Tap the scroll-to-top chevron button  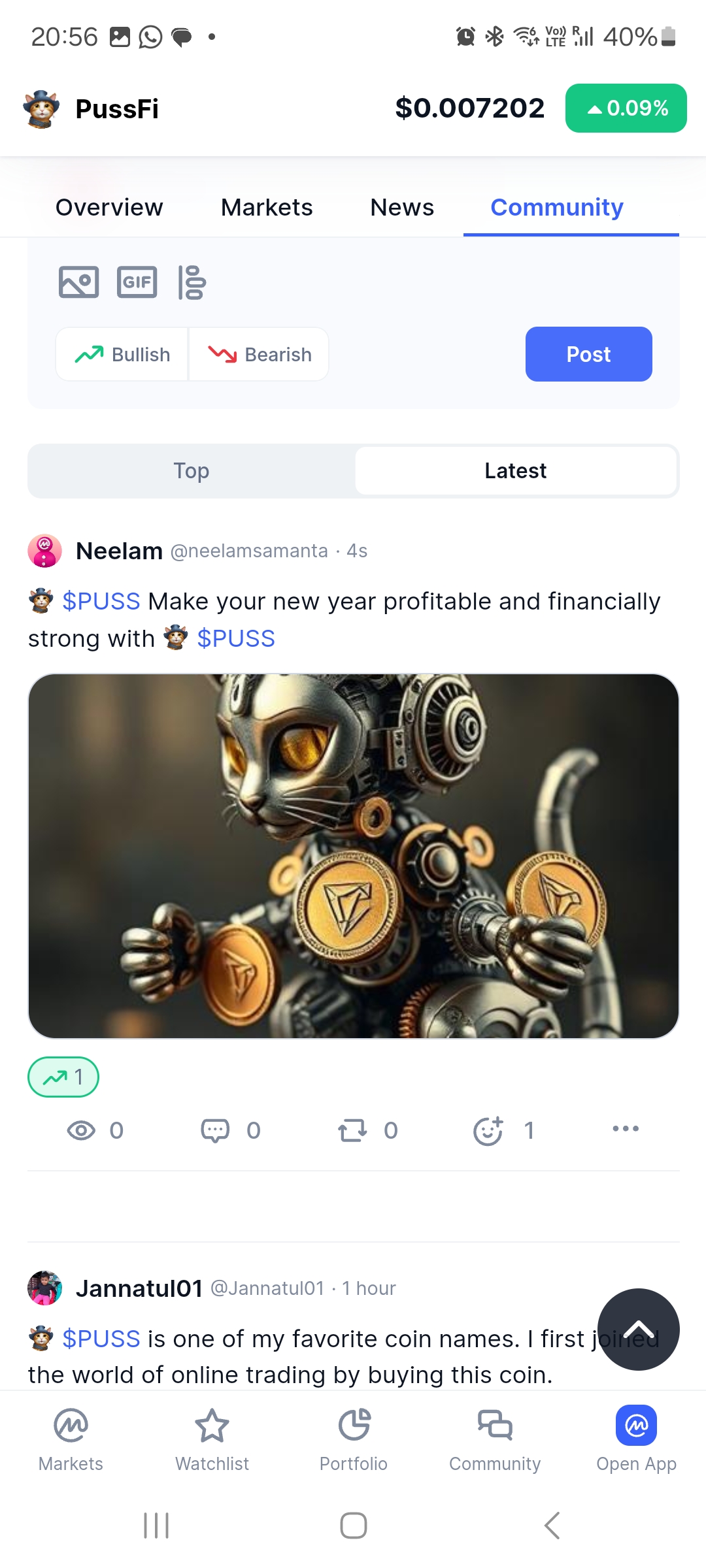point(639,1330)
